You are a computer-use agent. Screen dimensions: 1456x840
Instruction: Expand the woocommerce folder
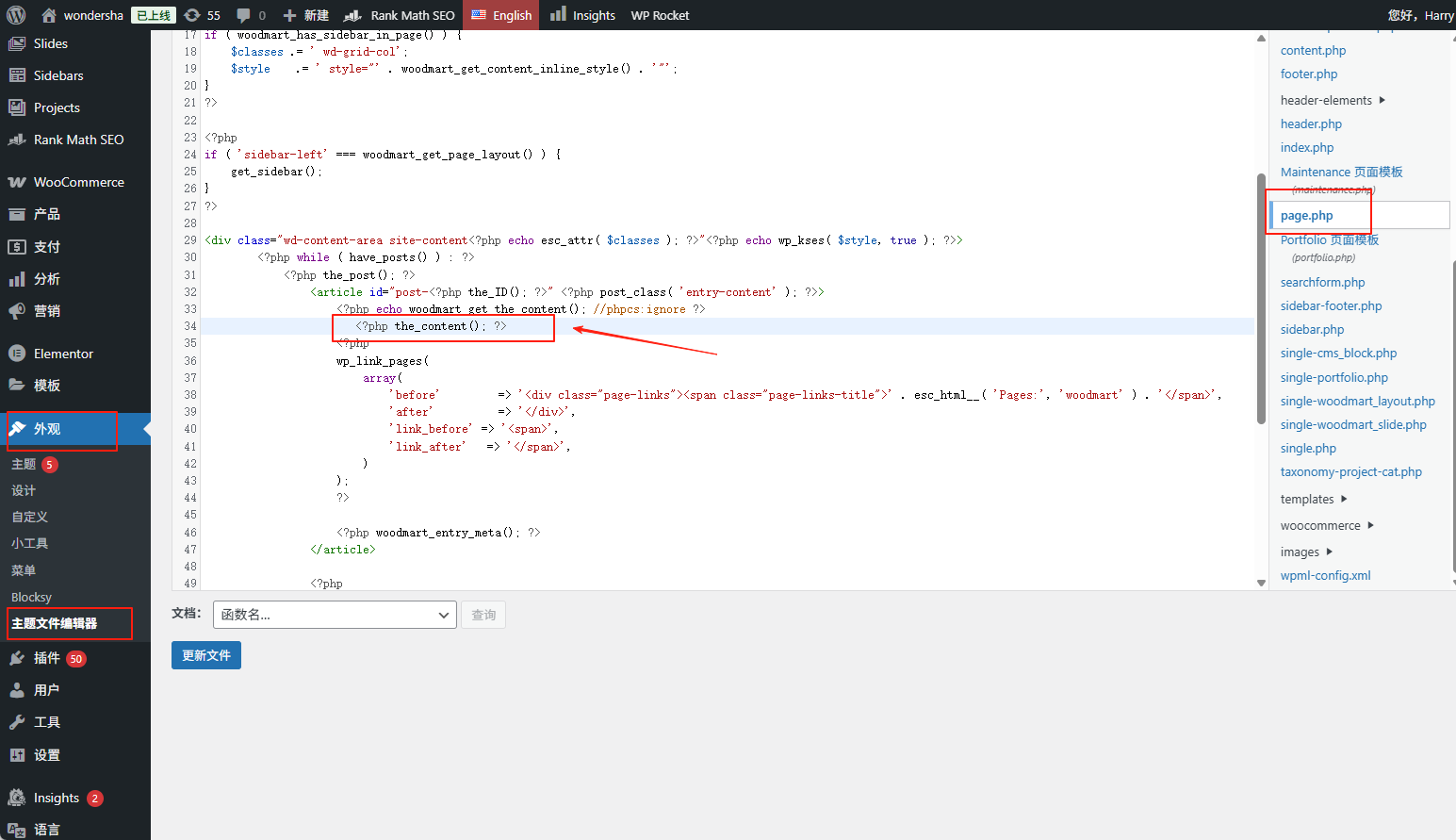(x=1326, y=525)
